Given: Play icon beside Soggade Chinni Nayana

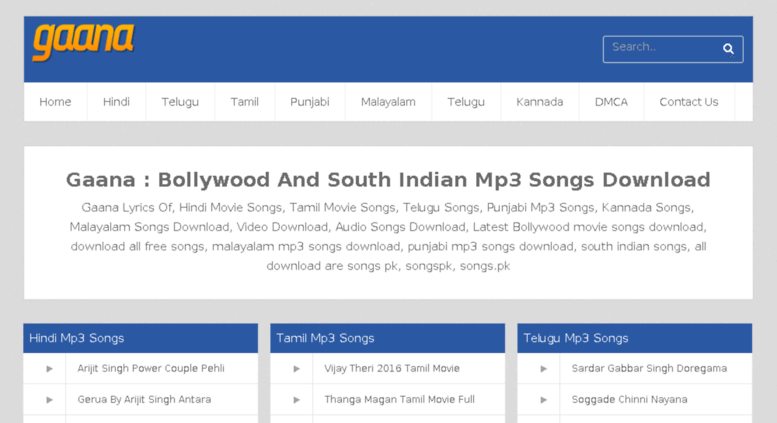Looking at the screenshot, I should pos(544,400).
